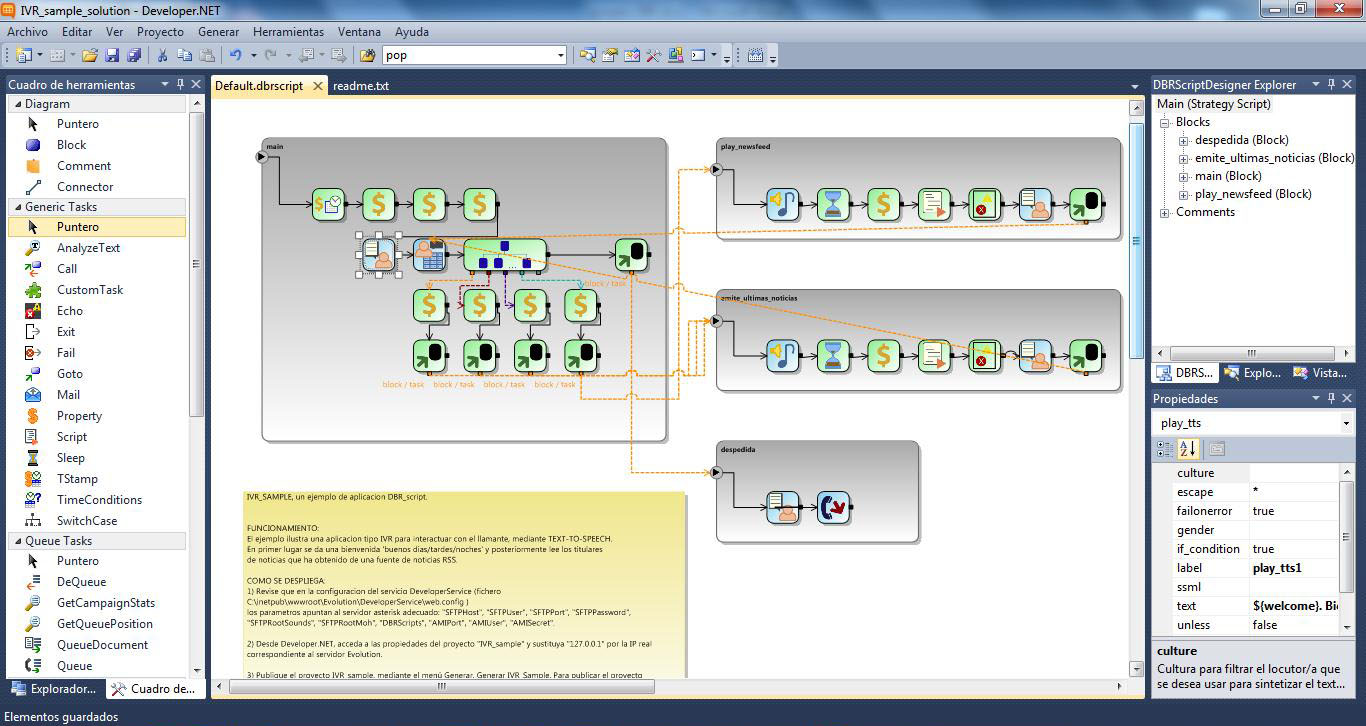Collapse the Diagram toolbox section
The height and width of the screenshot is (726, 1366).
pos(17,104)
